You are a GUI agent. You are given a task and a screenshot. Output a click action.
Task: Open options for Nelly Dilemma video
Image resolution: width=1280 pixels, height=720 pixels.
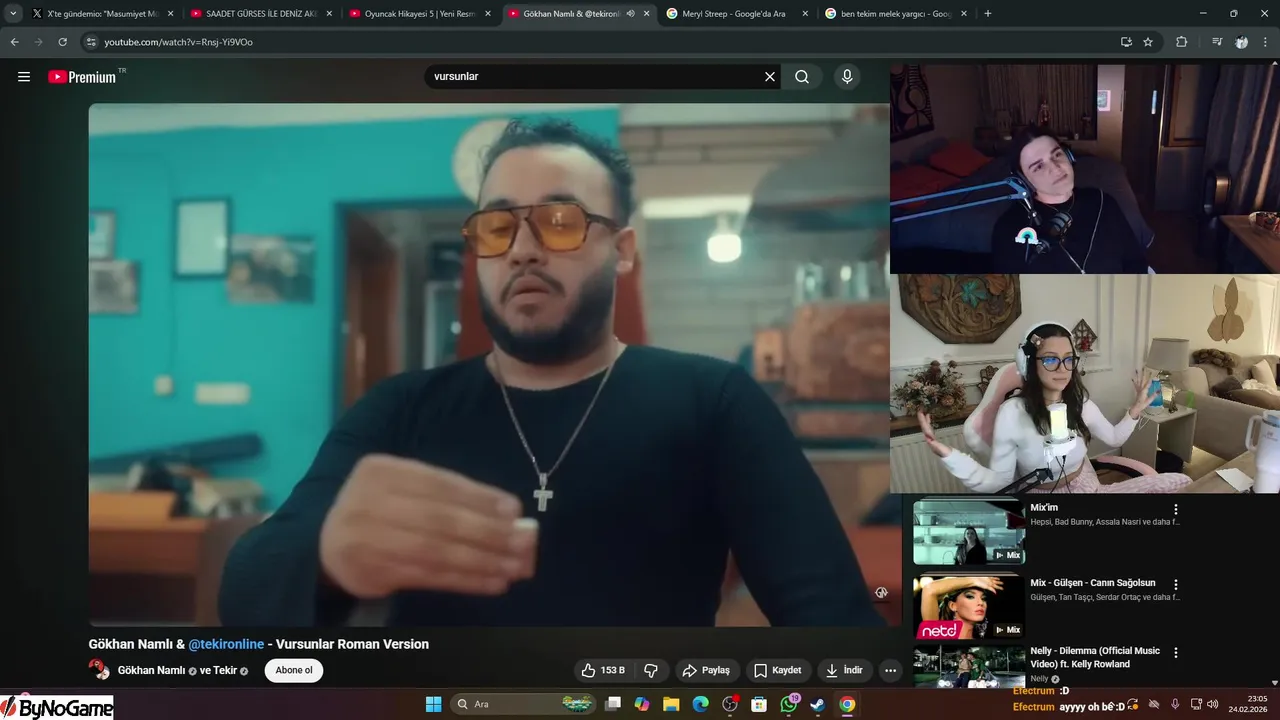[1176, 652]
